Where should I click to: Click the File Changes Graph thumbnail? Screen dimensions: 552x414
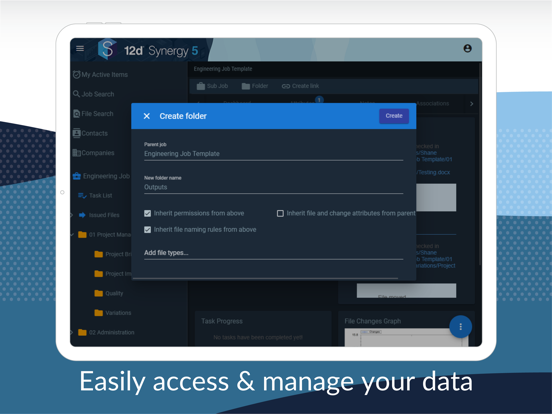[406, 337]
